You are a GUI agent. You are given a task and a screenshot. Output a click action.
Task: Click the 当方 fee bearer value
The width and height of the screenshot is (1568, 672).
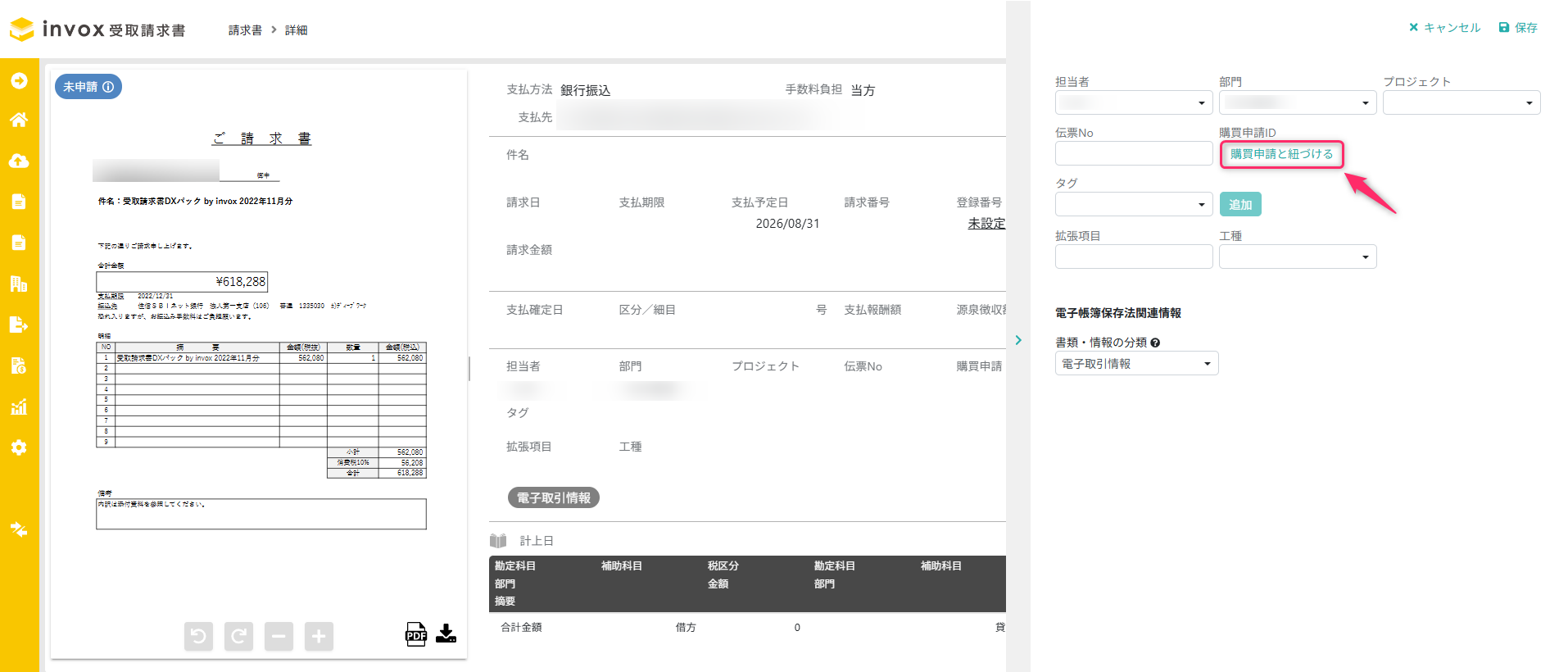[x=863, y=90]
